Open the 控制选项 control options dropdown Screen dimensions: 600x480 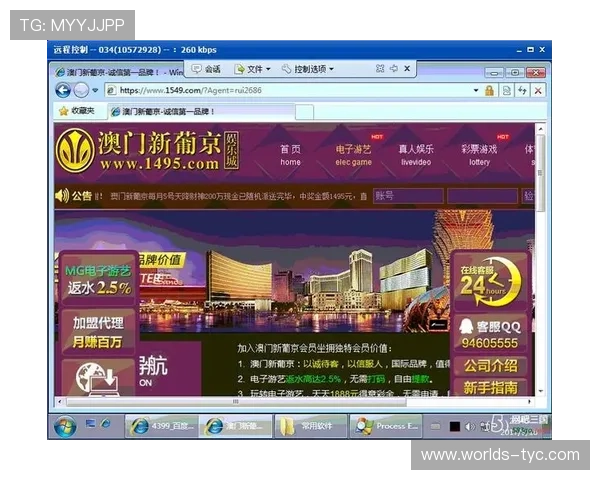[x=308, y=69]
